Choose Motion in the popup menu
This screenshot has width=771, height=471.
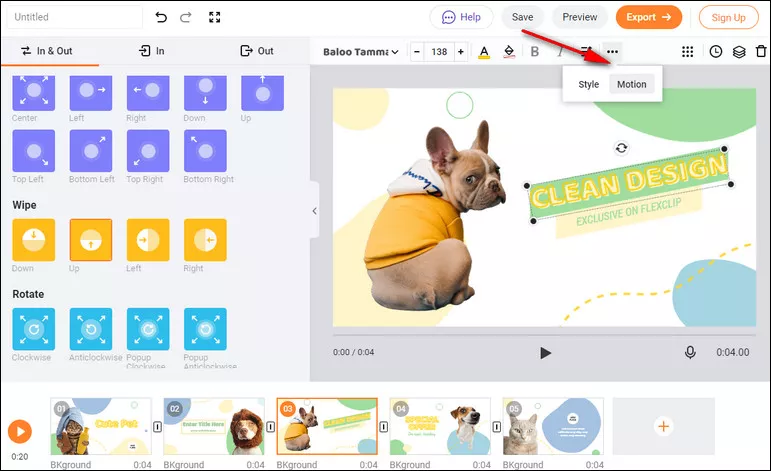[x=632, y=84]
